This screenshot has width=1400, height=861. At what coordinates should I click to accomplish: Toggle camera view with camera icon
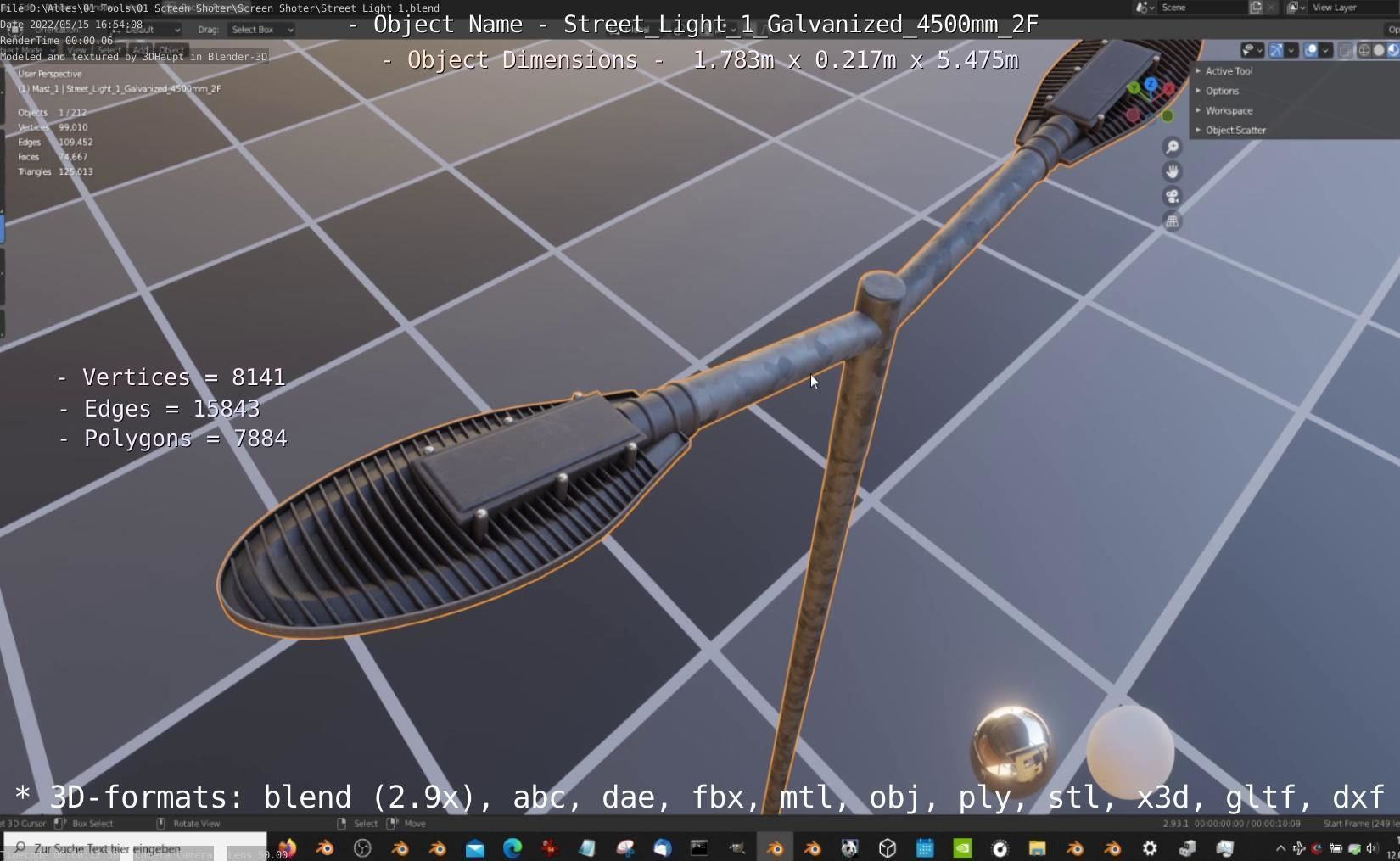[x=1172, y=196]
